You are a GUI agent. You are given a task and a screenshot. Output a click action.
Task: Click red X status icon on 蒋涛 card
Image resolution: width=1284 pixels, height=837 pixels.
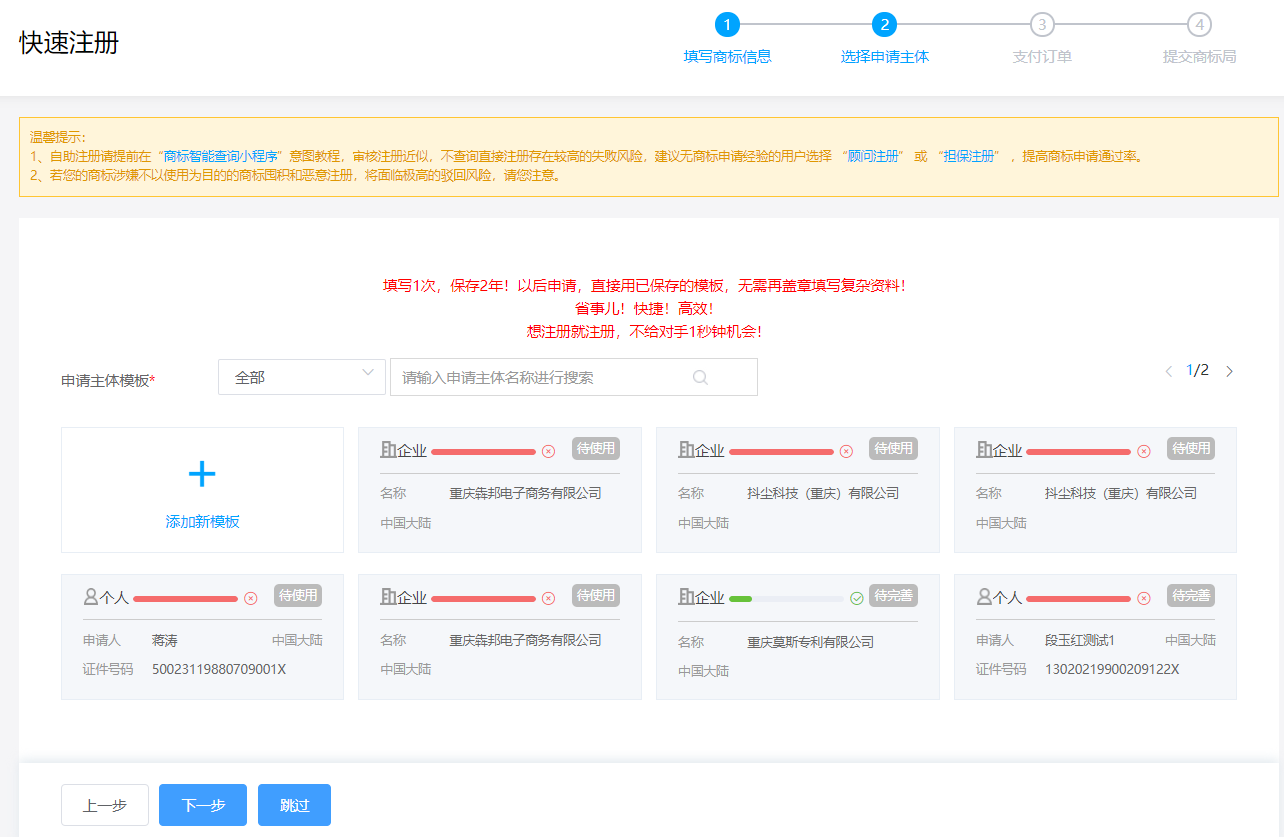[x=251, y=598]
